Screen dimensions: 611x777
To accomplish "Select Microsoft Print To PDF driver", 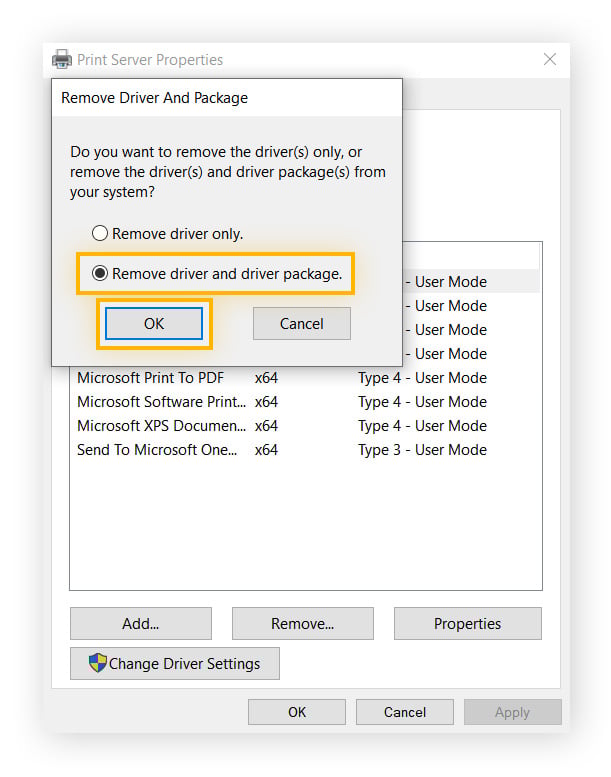I will coord(150,378).
